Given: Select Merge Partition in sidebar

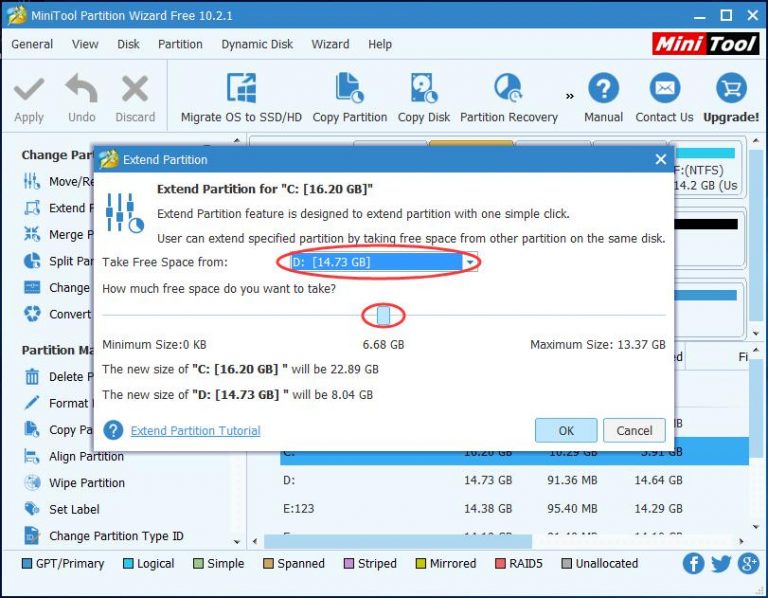Looking at the screenshot, I should click(x=58, y=234).
